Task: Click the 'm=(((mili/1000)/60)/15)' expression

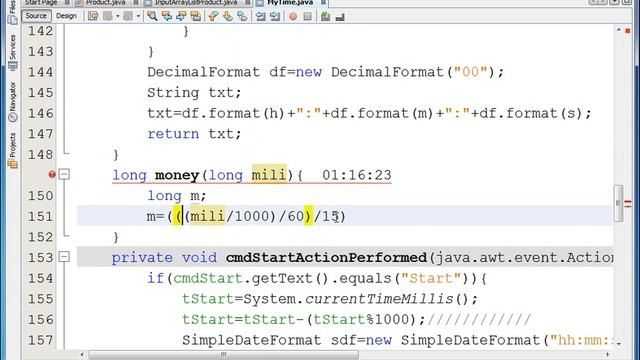Action: tap(246, 216)
